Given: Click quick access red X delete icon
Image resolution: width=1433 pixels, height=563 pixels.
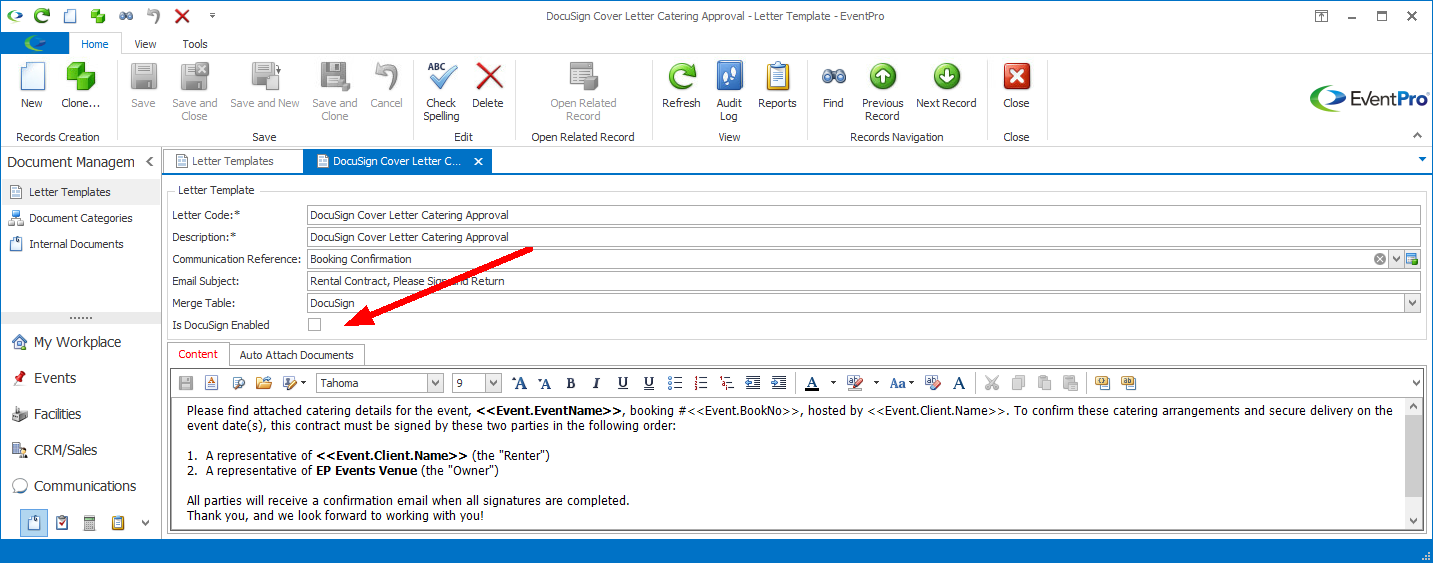Looking at the screenshot, I should click(x=182, y=16).
